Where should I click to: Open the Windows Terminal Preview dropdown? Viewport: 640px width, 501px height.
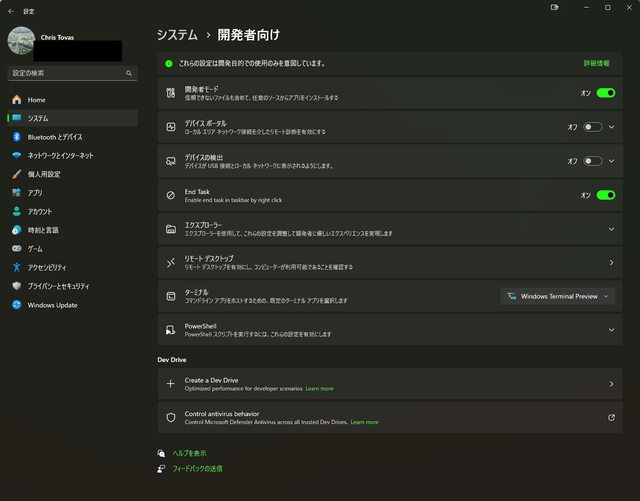coord(558,296)
